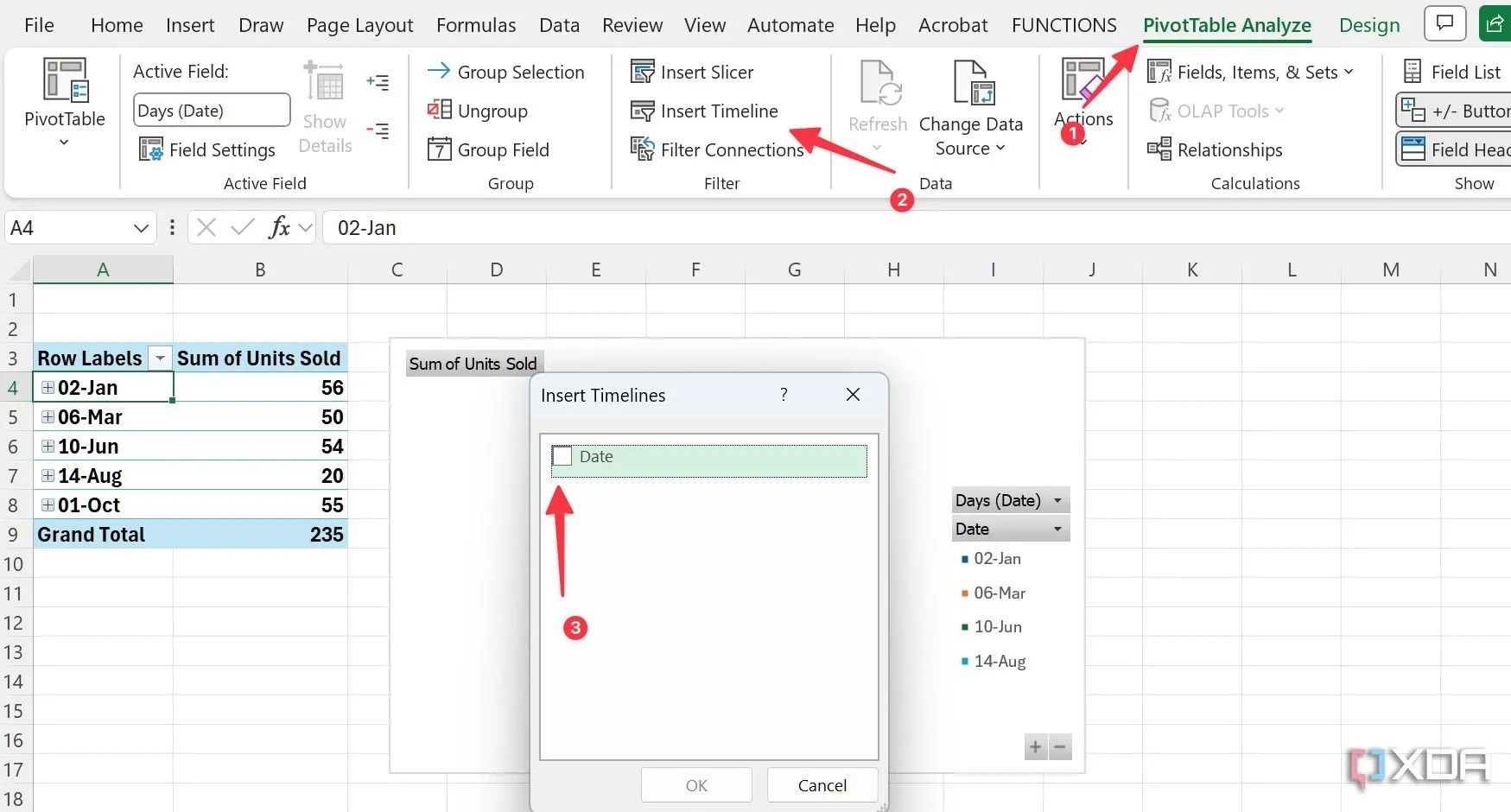Close the Insert Timelines dialog
1511x812 pixels.
[x=853, y=394]
